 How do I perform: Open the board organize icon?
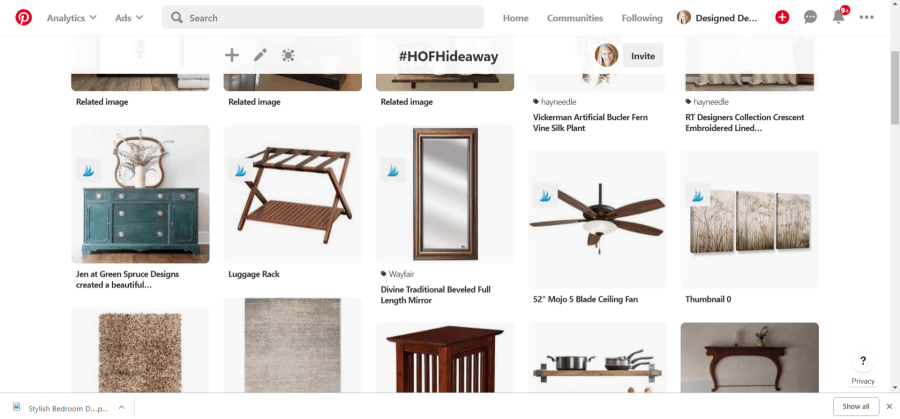(288, 55)
